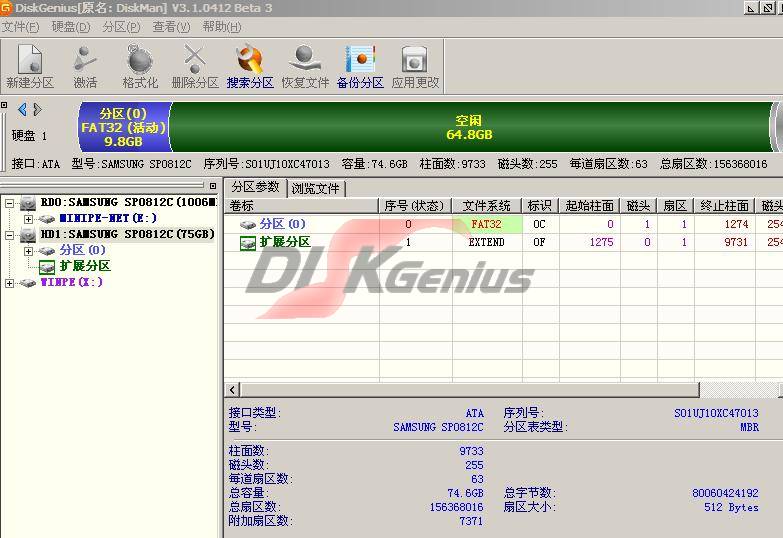Screen dimensions: 783x538
Task: Select MINIPE-NET (E:) label in tree
Action: pos(108,218)
